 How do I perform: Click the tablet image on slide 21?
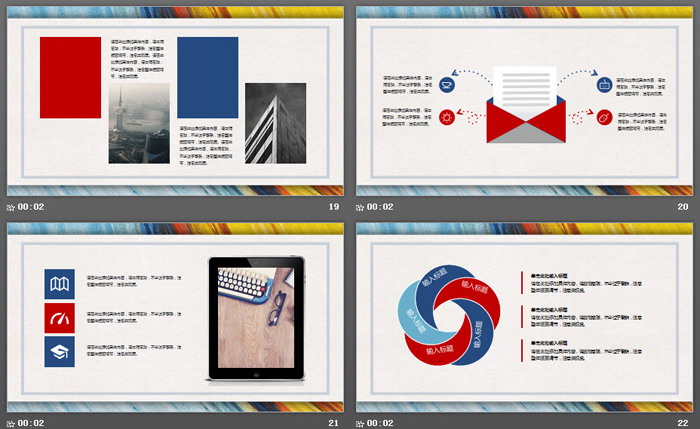(255, 318)
